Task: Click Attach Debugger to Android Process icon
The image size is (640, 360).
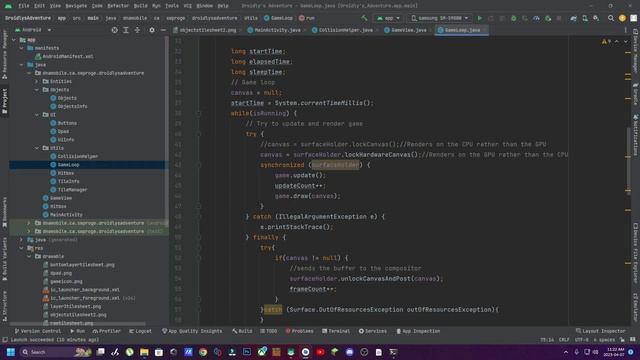Action: tap(548, 18)
